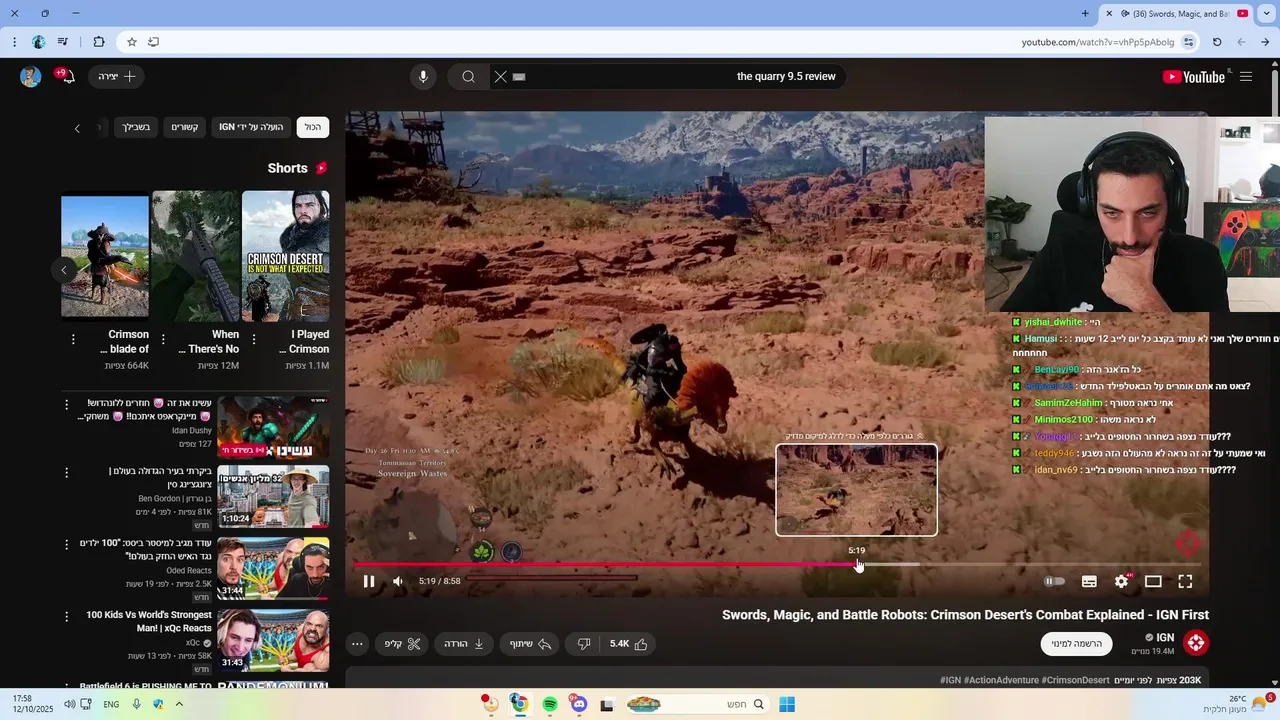1280x720 pixels.
Task: Start voice search with microphone
Action: [423, 77]
